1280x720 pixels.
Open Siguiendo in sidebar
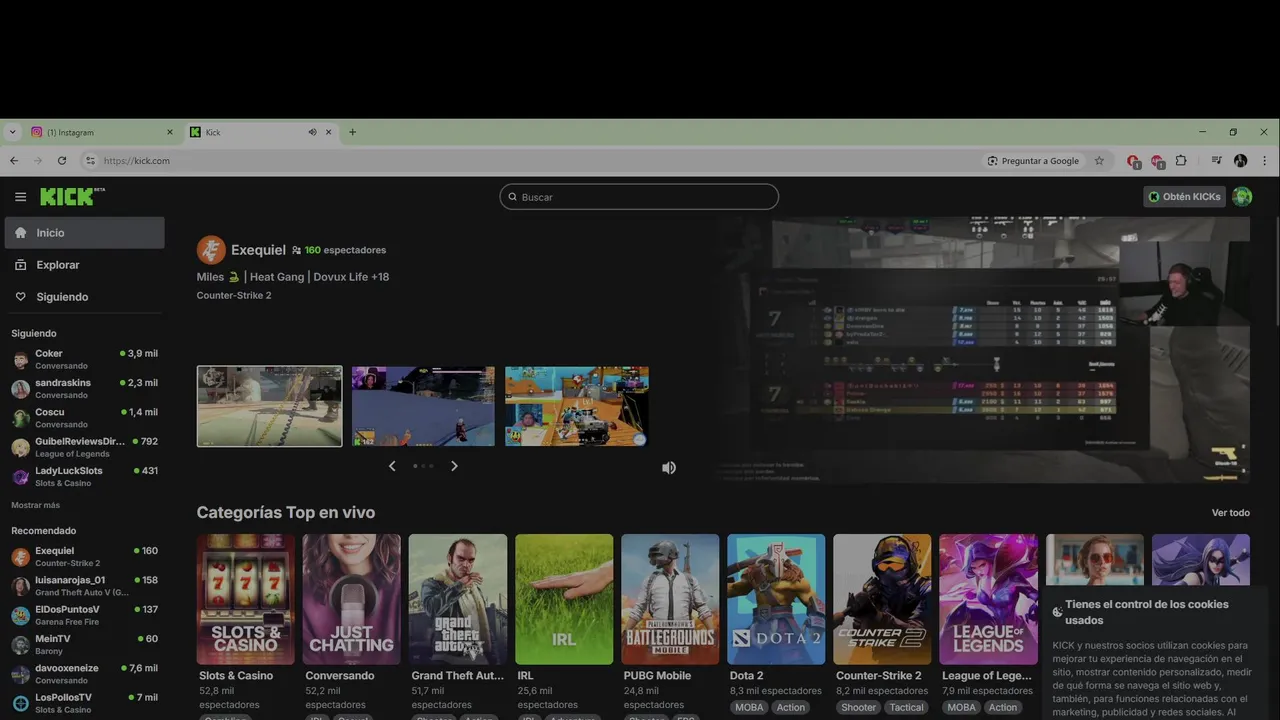pos(84,296)
